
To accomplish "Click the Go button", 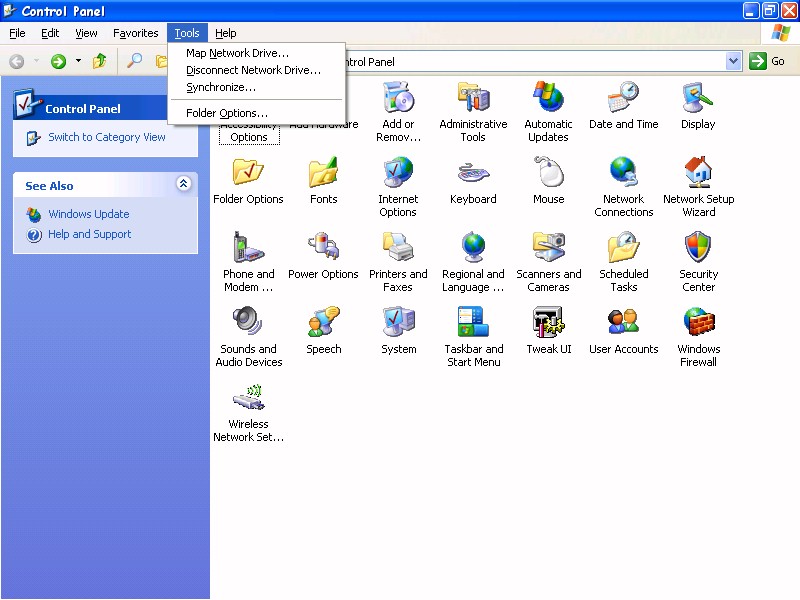I will point(767,62).
